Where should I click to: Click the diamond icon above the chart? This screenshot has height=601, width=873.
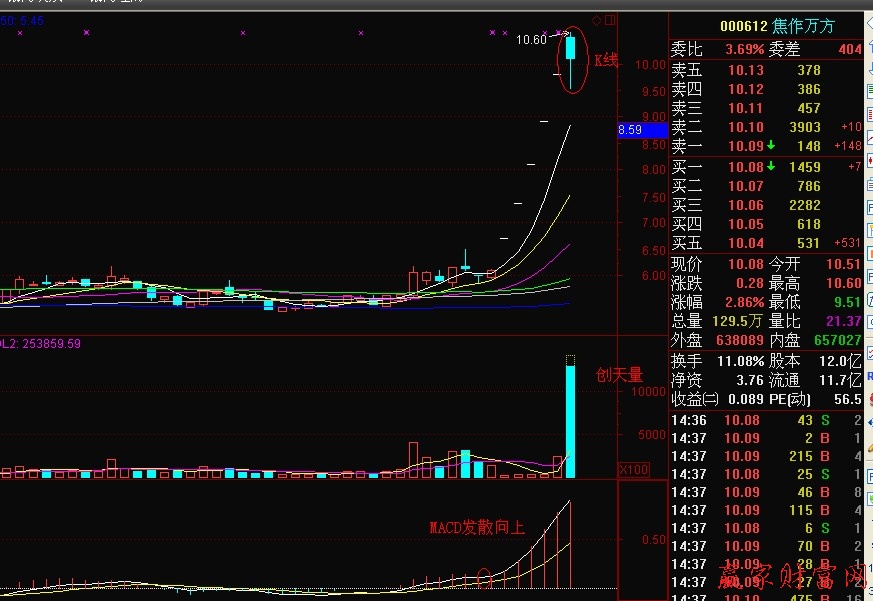(x=596, y=20)
